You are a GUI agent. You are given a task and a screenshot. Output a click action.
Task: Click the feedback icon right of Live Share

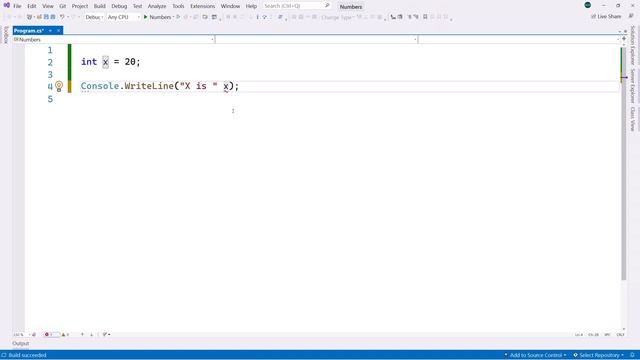point(631,16)
